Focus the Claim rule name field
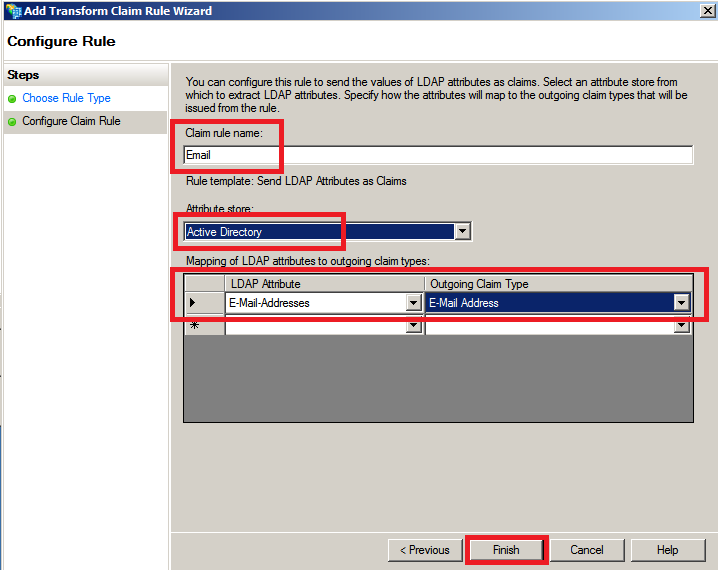The width and height of the screenshot is (718, 570). 438,155
